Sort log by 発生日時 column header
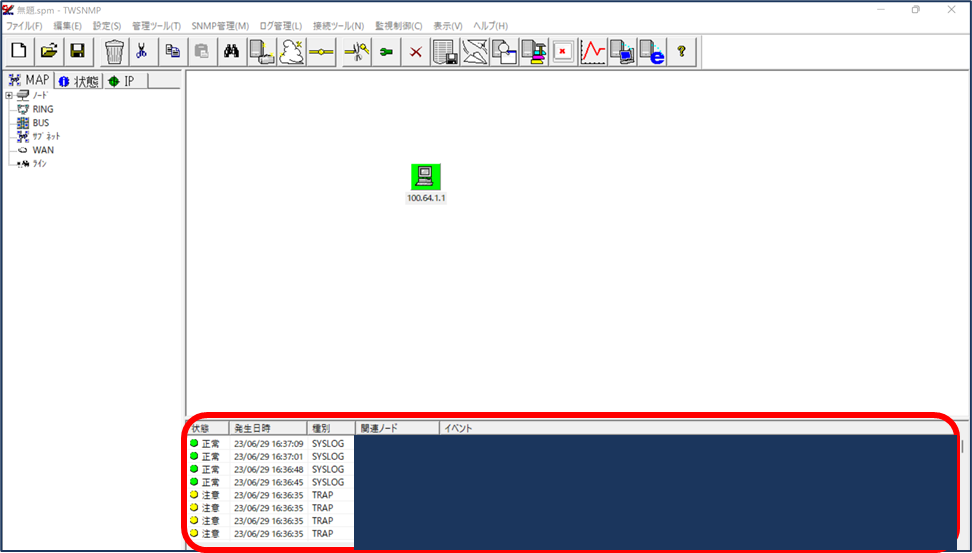Screen dimensions: 972x553 [x=268, y=428]
